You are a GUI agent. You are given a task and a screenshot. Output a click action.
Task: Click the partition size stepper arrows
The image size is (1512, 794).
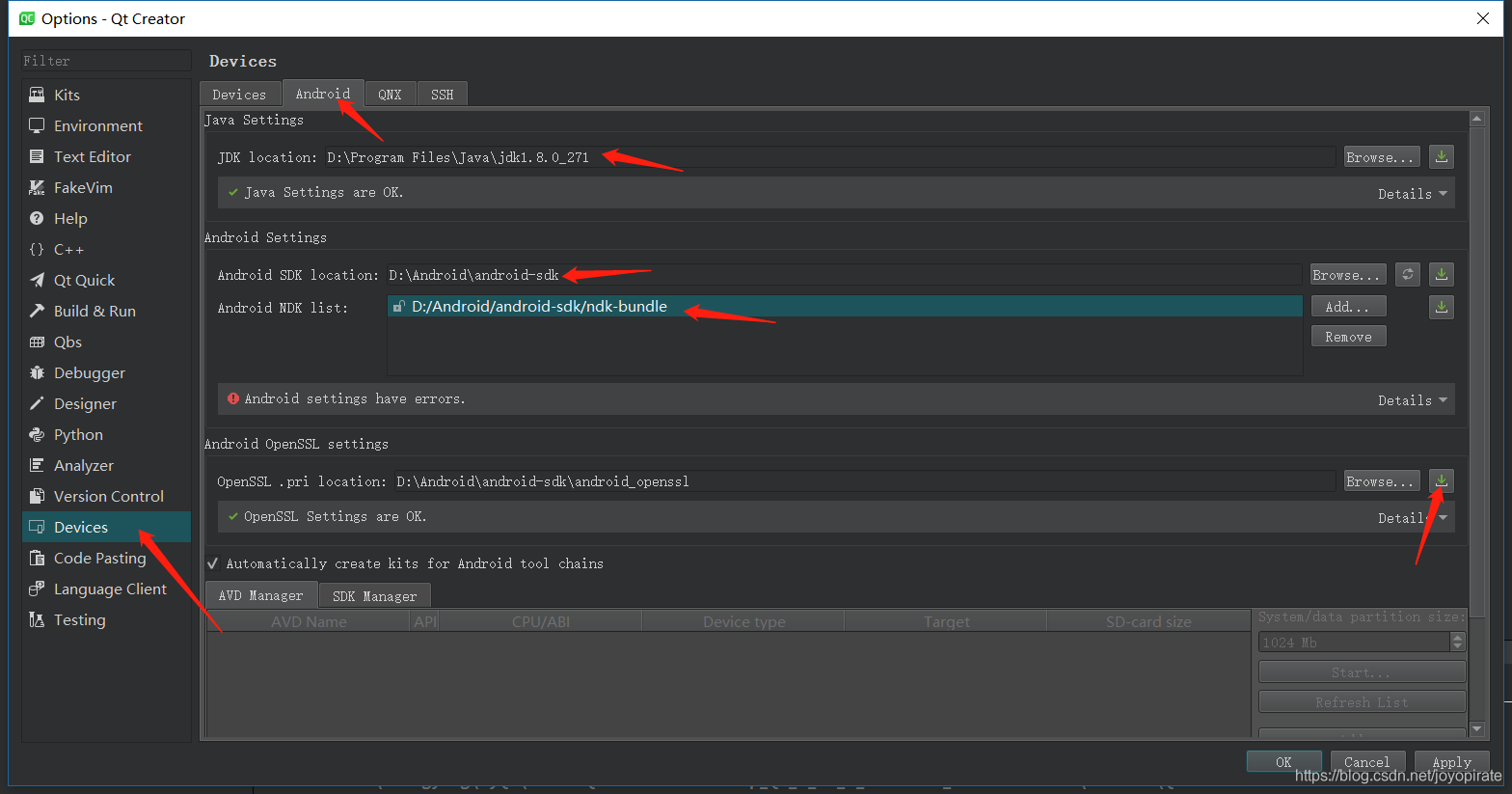coord(1457,642)
